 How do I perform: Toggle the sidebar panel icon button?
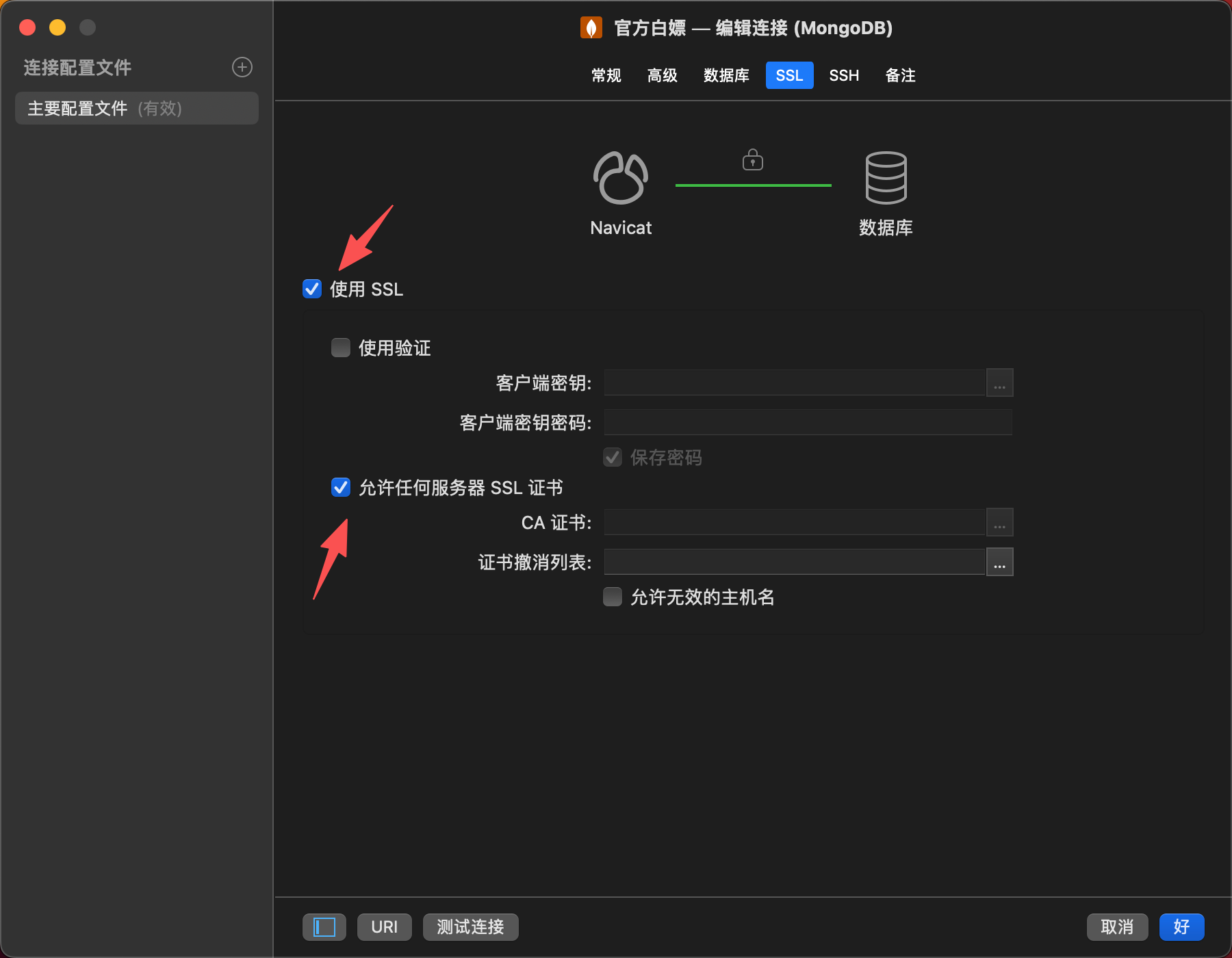coord(324,927)
